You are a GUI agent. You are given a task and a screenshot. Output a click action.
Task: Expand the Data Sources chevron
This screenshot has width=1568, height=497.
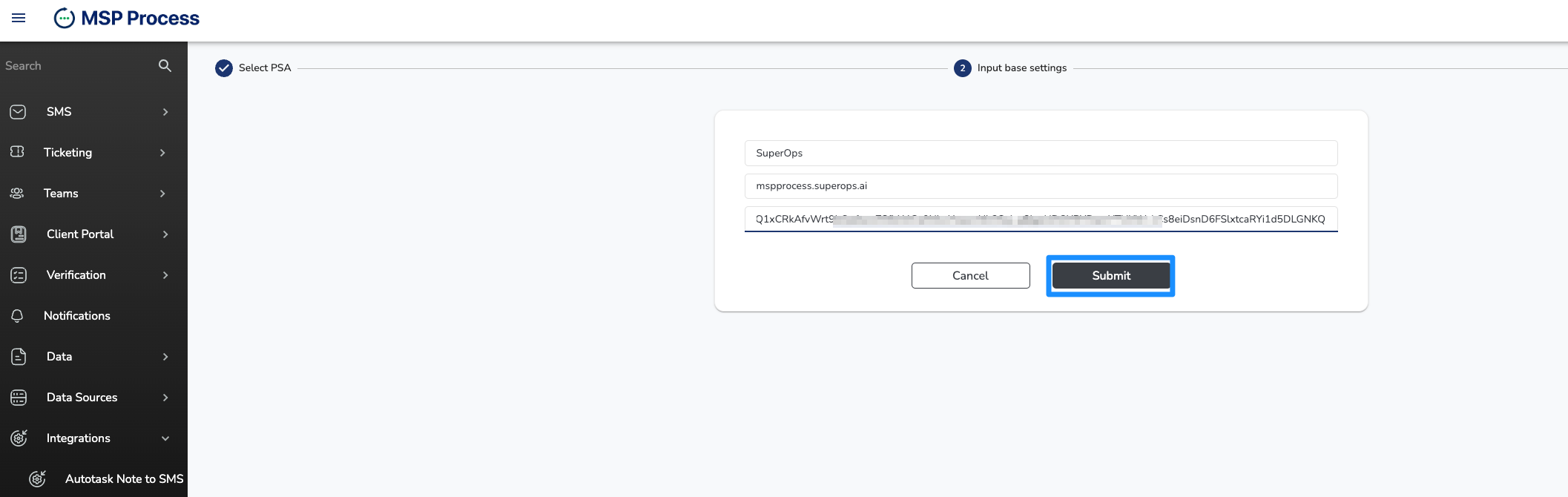[x=165, y=398]
